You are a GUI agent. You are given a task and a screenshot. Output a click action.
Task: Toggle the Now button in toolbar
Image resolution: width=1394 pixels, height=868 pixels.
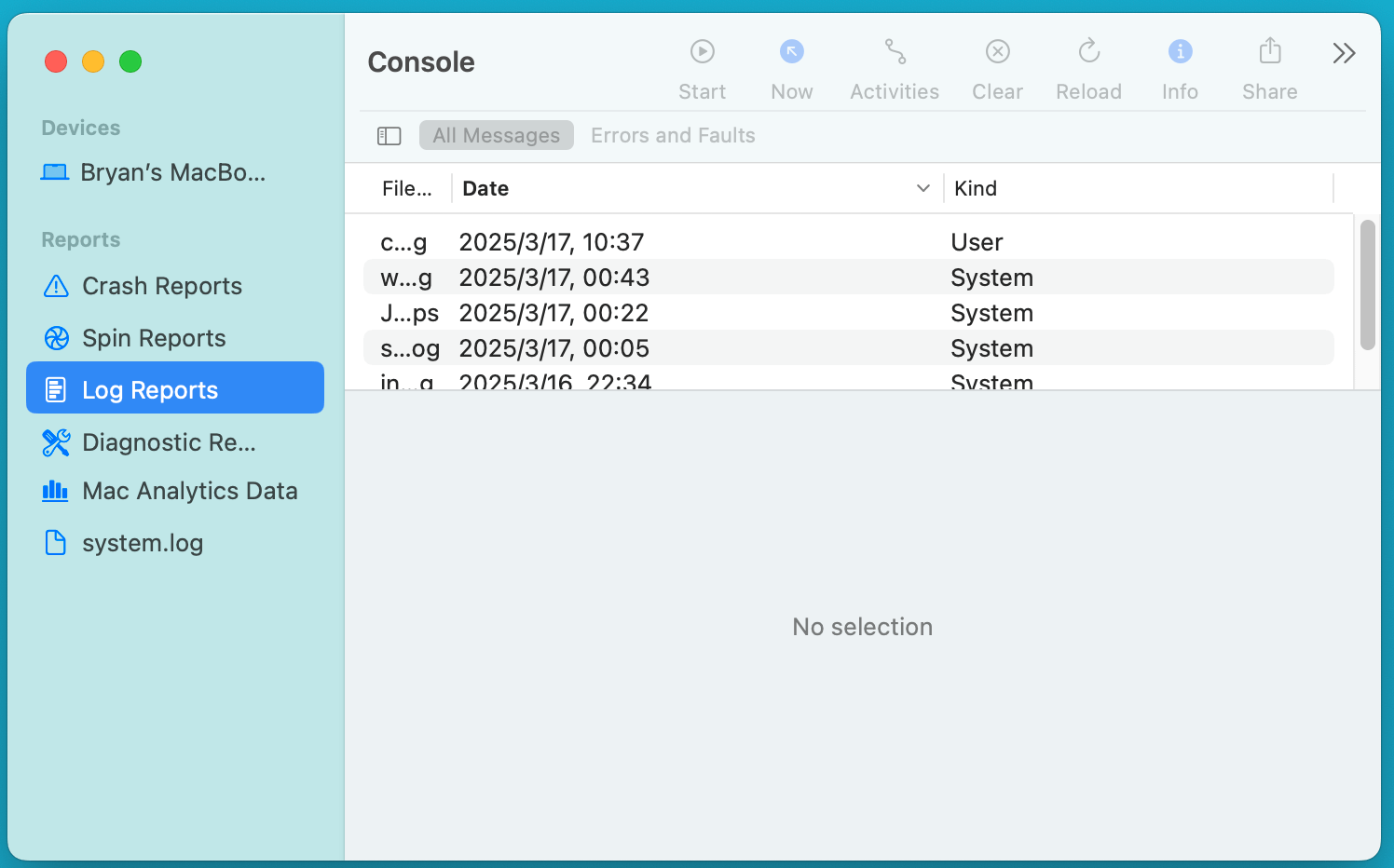791,52
